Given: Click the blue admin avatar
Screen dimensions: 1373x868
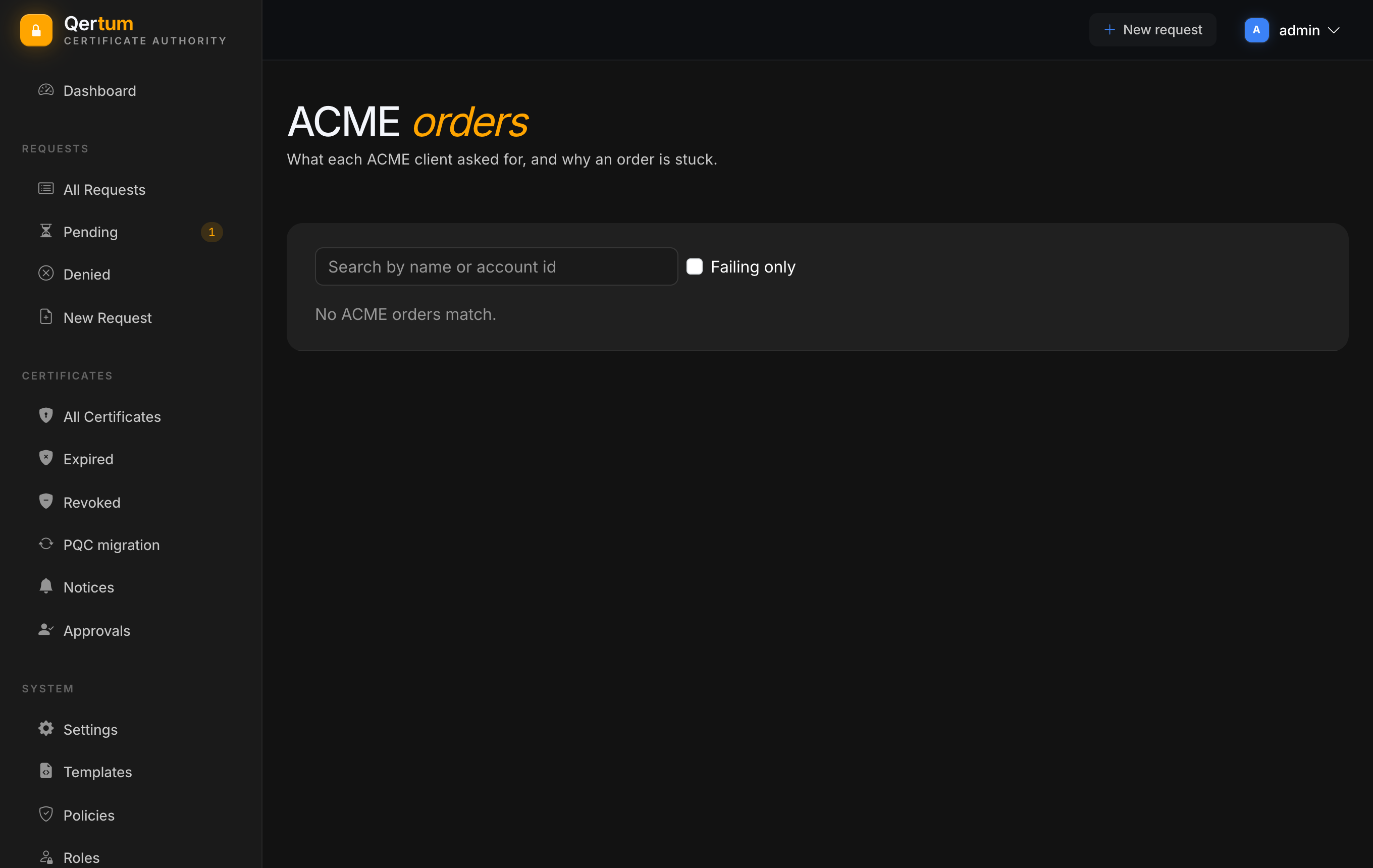Looking at the screenshot, I should tap(1257, 30).
